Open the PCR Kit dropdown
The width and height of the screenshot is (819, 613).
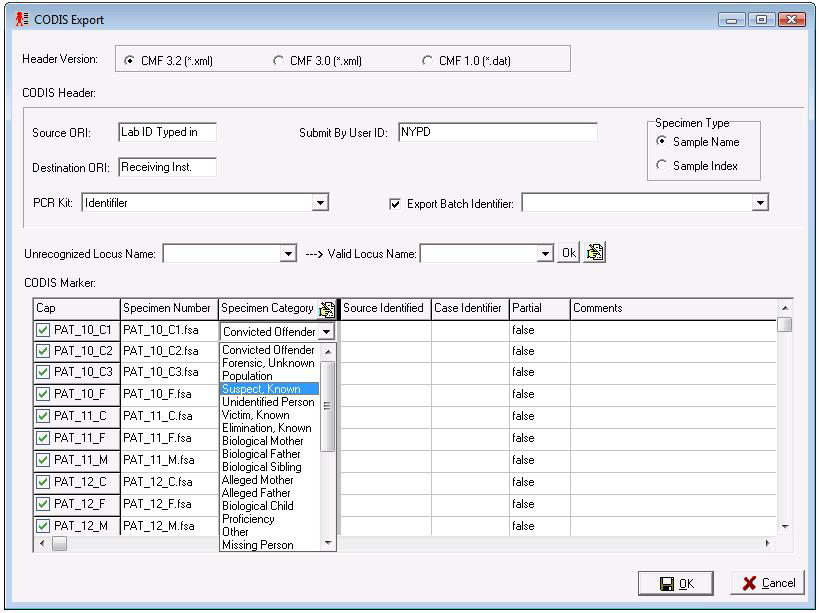tap(320, 203)
